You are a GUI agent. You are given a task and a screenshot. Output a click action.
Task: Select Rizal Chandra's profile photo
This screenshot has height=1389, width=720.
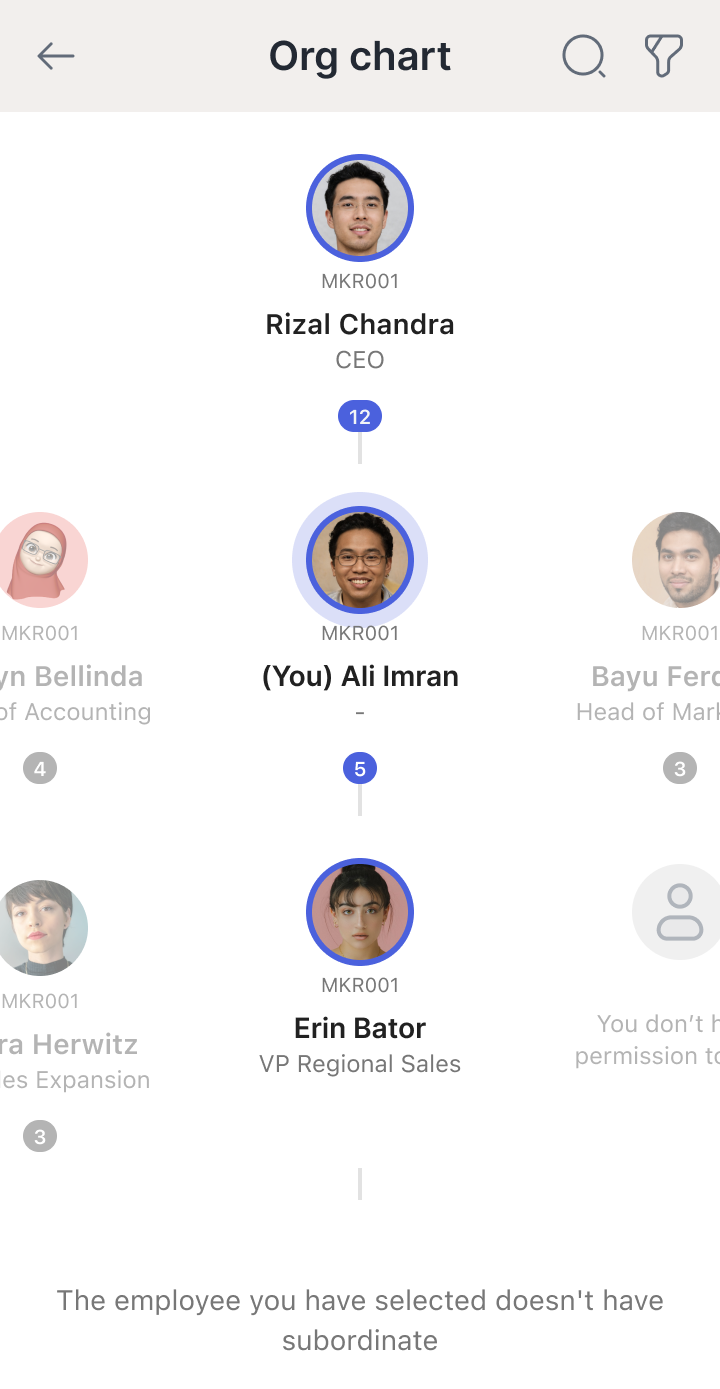point(360,208)
